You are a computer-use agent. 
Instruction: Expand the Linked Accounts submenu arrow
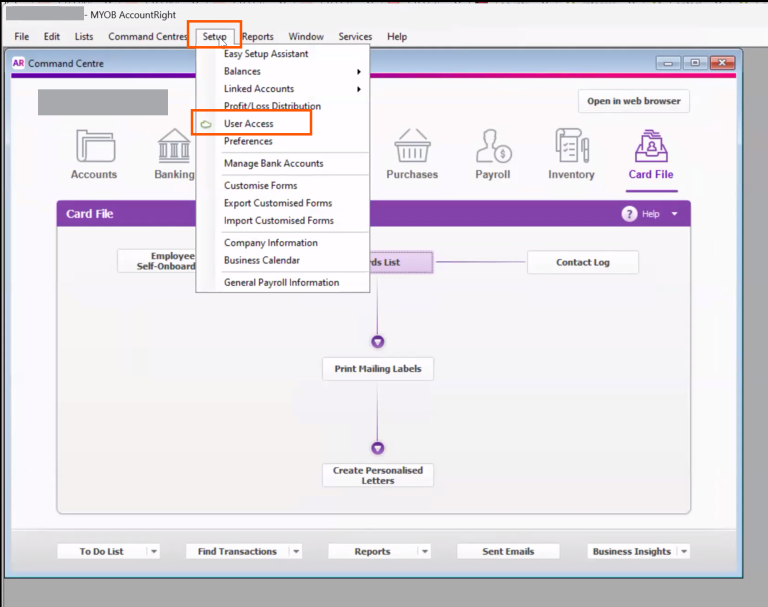point(359,89)
